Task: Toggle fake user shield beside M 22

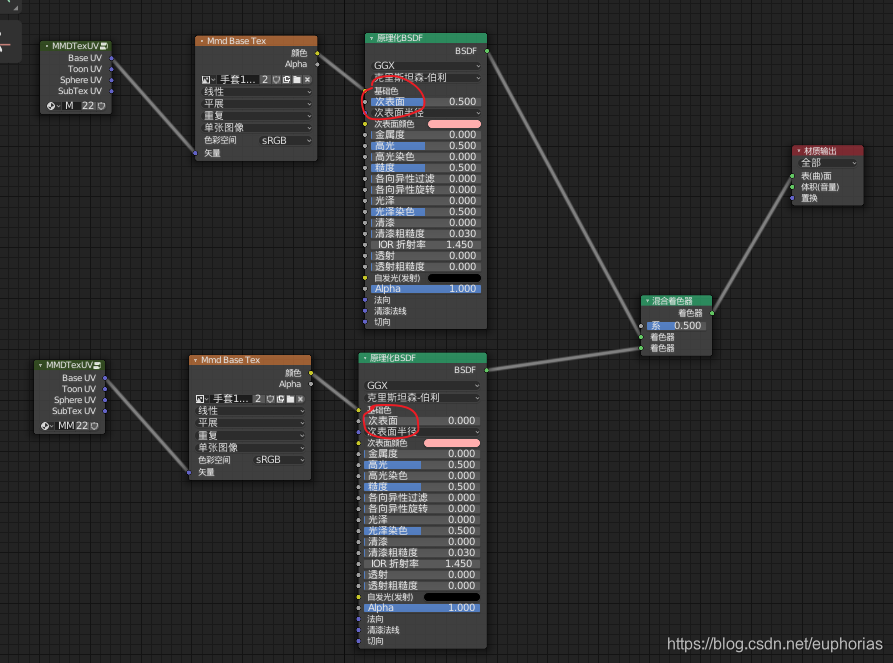Action: pos(101,106)
